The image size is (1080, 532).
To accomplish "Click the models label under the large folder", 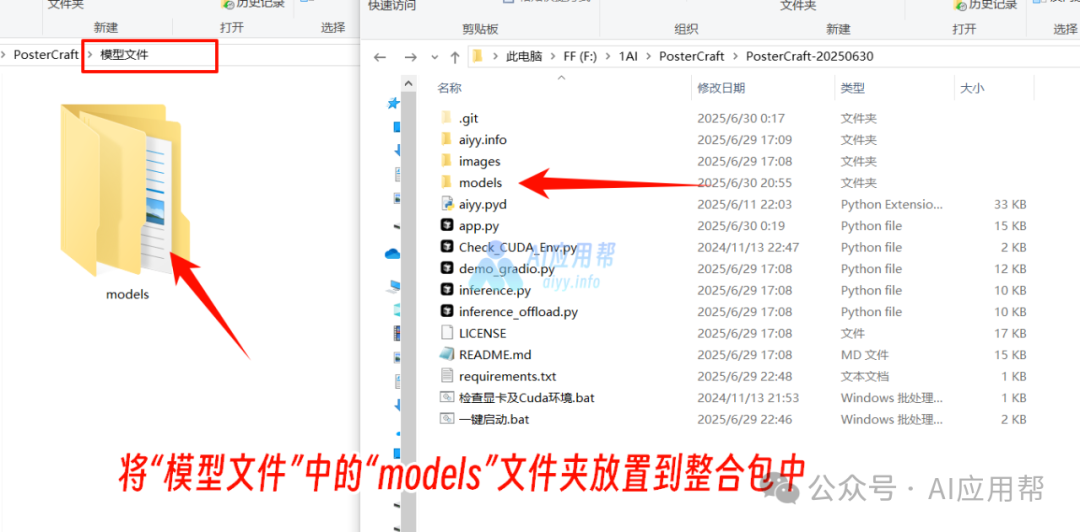I will click(127, 294).
